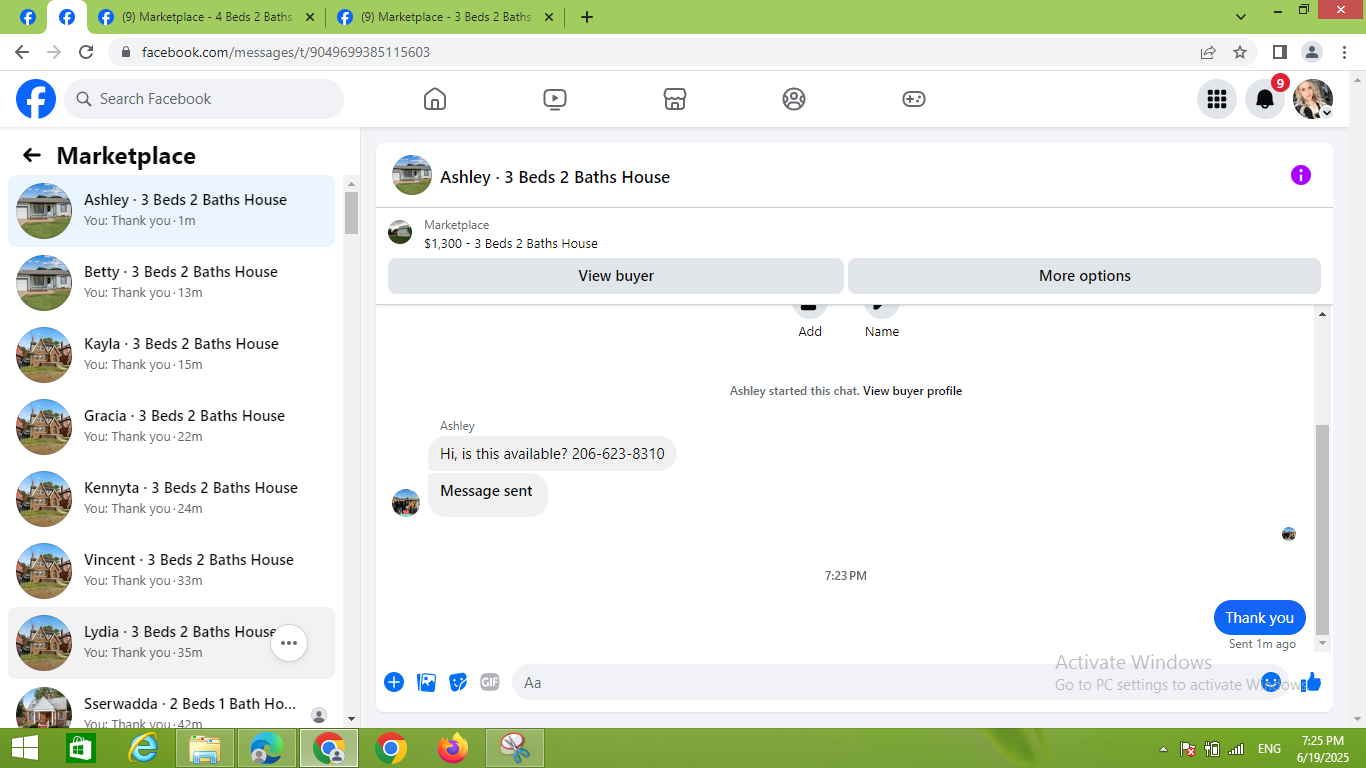Open the Gaming controller icon
This screenshot has width=1366, height=768.
tap(914, 99)
